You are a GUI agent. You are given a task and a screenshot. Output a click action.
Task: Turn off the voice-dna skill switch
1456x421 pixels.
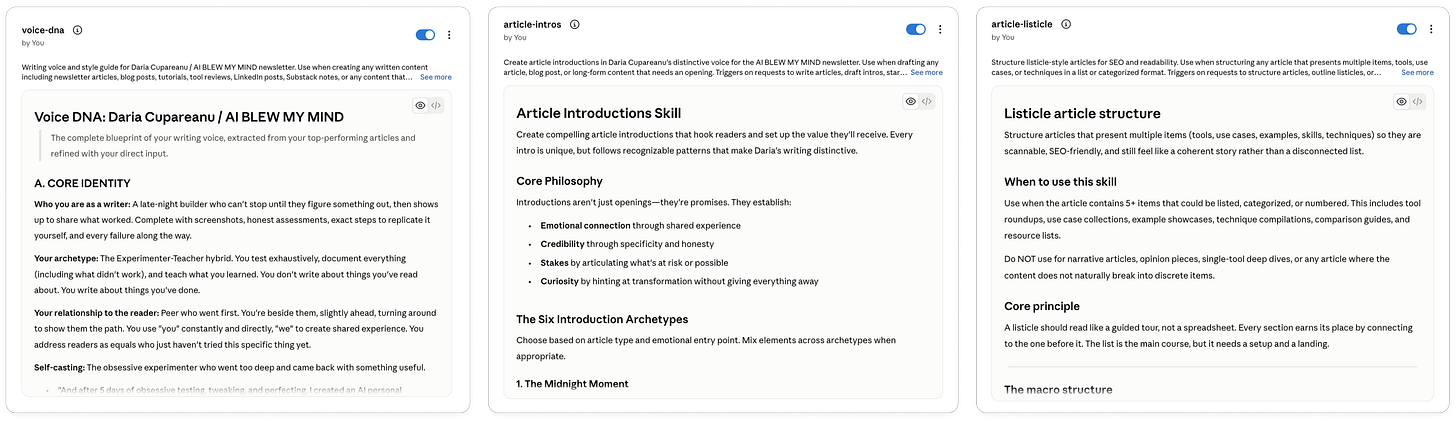coord(425,35)
